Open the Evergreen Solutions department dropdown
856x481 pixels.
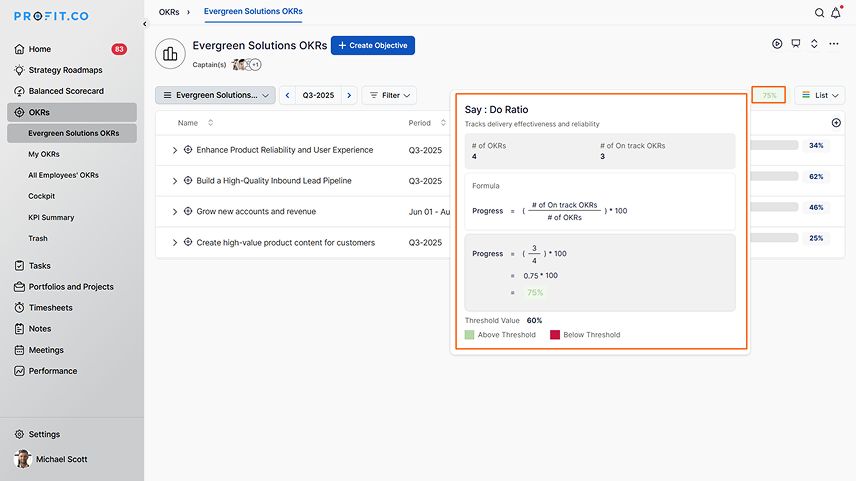point(215,95)
